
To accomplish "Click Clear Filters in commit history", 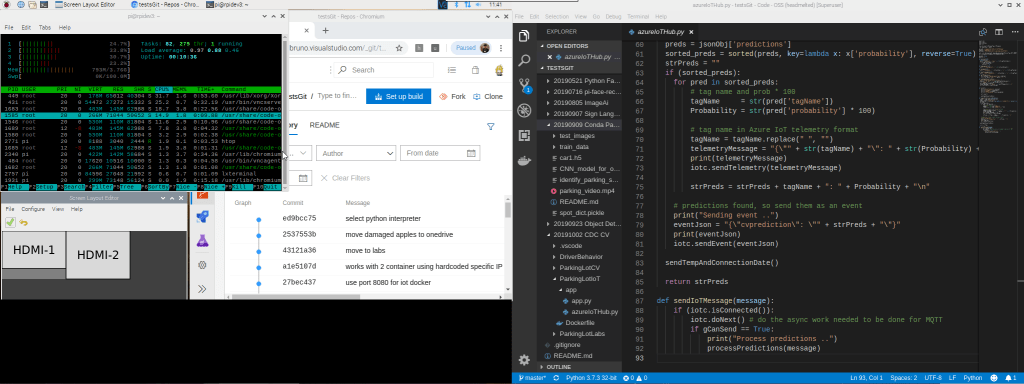I will (344, 178).
